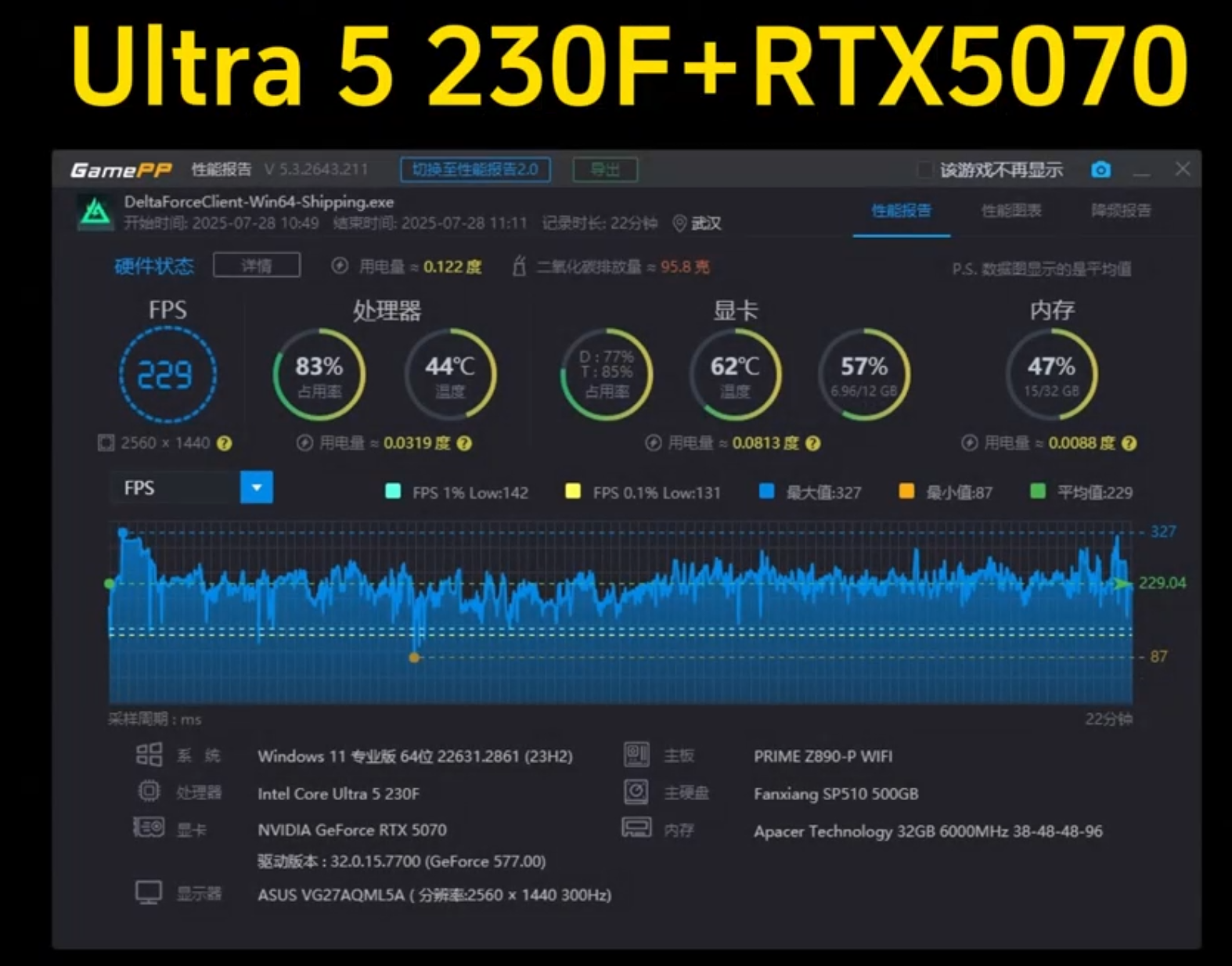Viewport: 1232px width, 966px height.
Task: Click the 95.8 克 emissions value
Action: click(x=685, y=266)
